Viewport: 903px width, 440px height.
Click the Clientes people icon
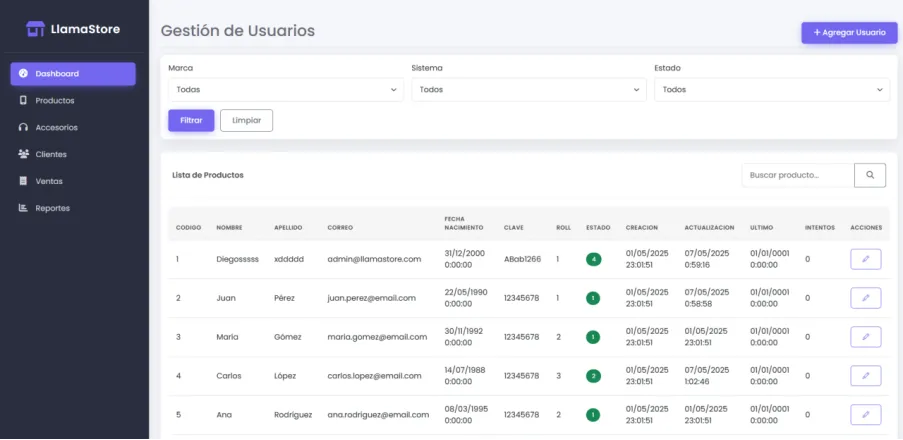pos(23,154)
